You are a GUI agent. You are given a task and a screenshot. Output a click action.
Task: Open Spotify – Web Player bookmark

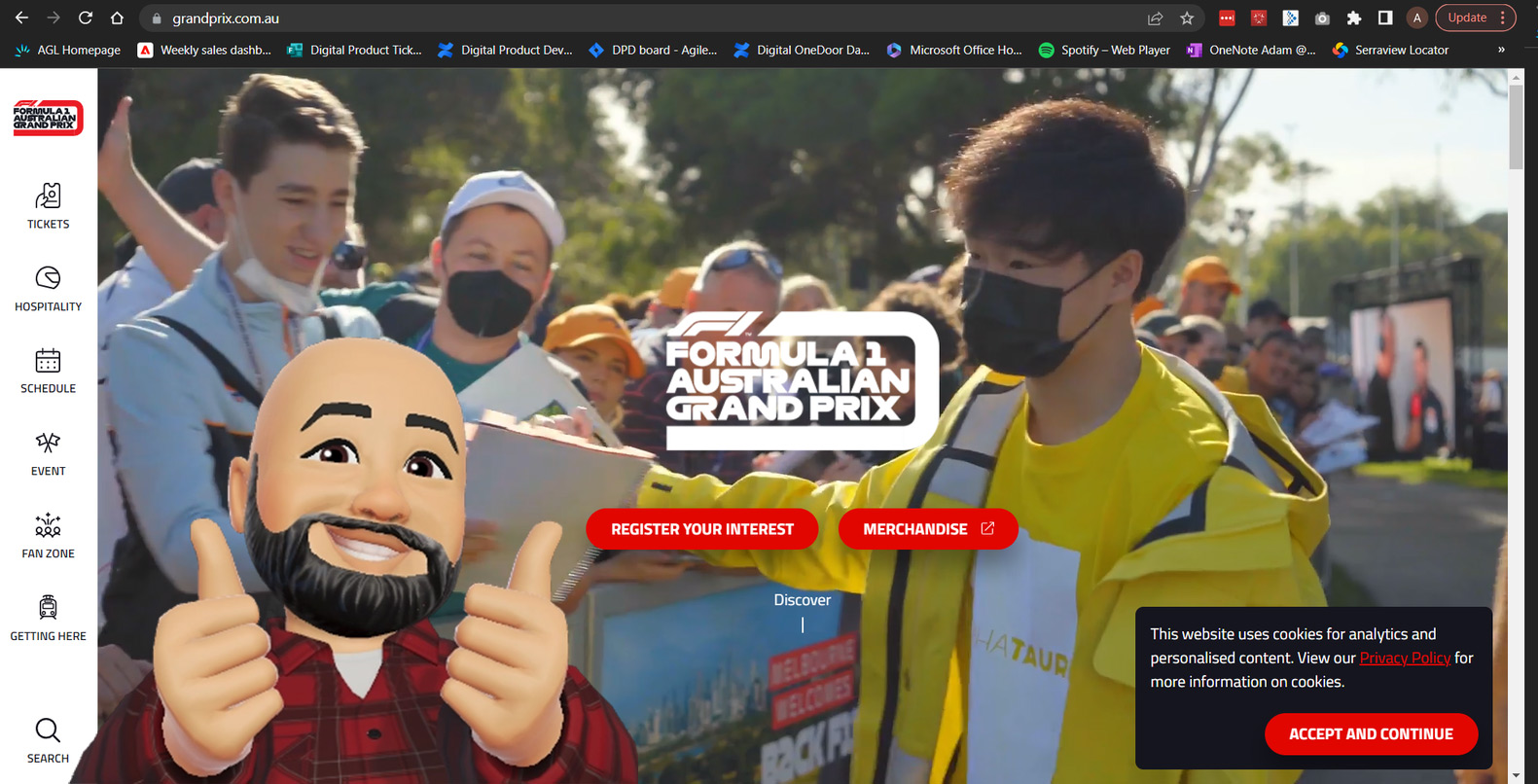1105,50
